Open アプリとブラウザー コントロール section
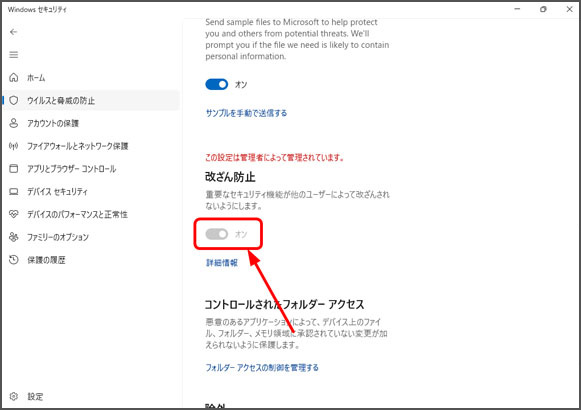 (x=91, y=169)
